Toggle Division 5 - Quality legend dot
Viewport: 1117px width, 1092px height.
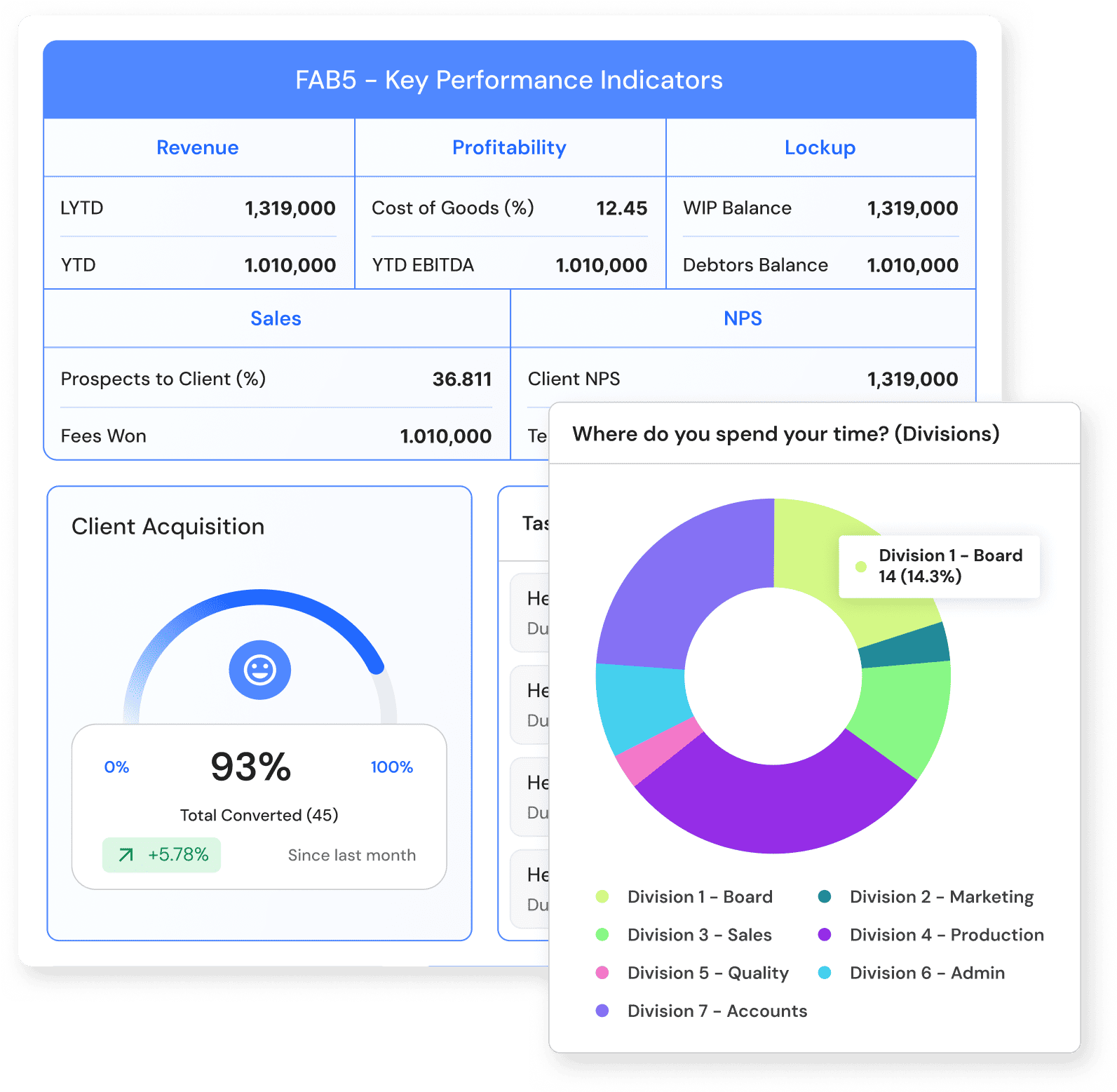coord(602,973)
